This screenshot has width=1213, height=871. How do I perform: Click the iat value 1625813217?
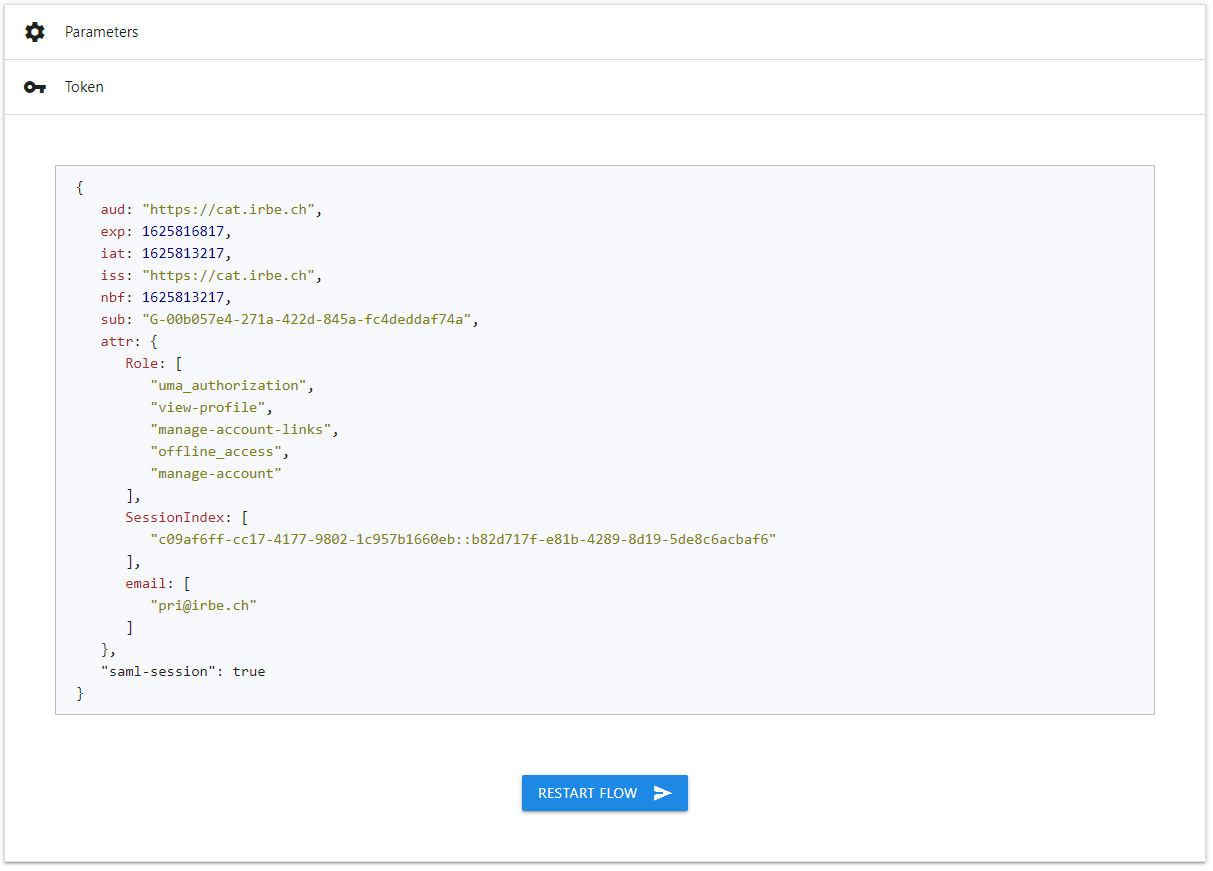coord(184,254)
